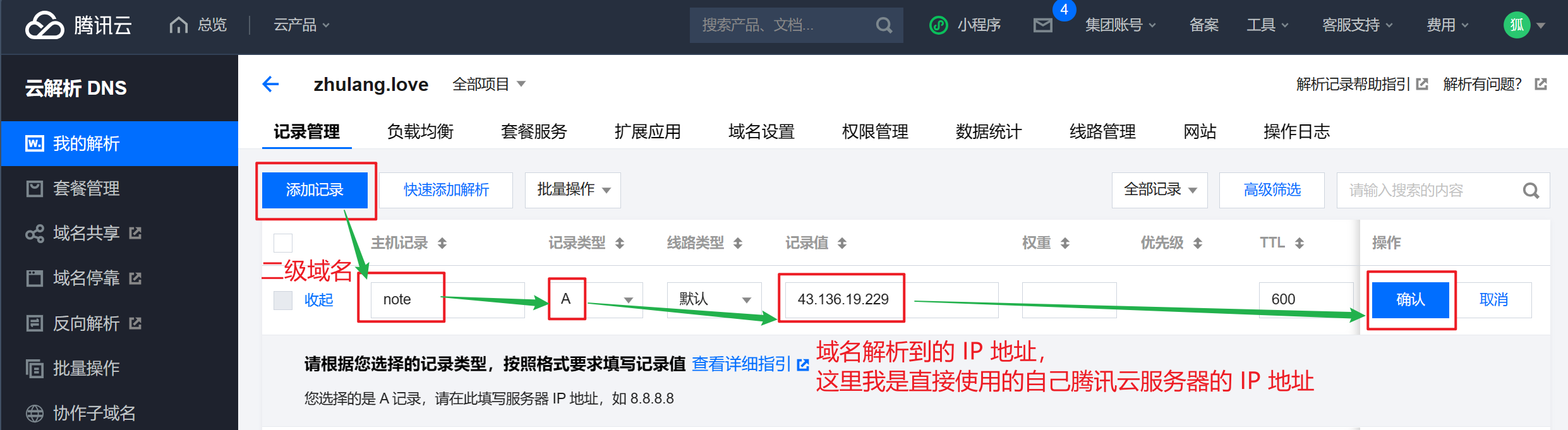Switch to 负载均衡 tab
Screen dimensions: 1568x430
(x=421, y=131)
